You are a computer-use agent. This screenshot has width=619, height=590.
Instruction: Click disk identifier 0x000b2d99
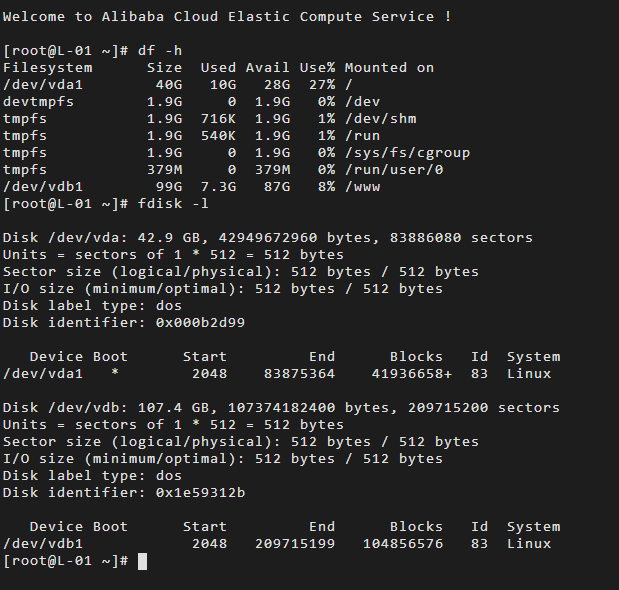[201, 323]
